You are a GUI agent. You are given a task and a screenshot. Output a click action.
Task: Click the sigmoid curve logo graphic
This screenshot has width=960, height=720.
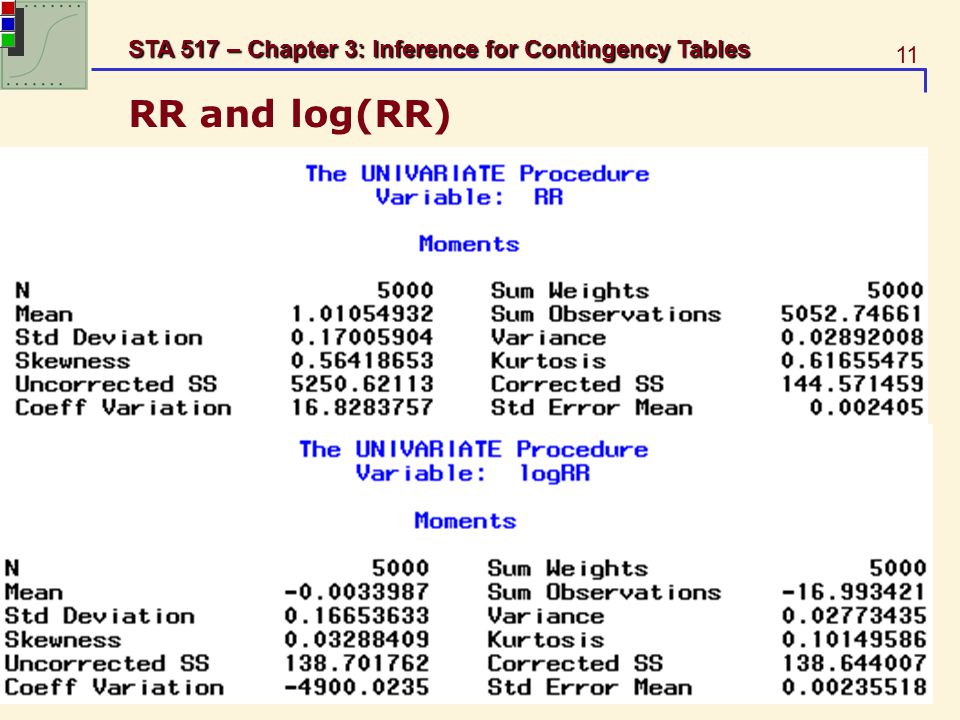click(x=43, y=45)
